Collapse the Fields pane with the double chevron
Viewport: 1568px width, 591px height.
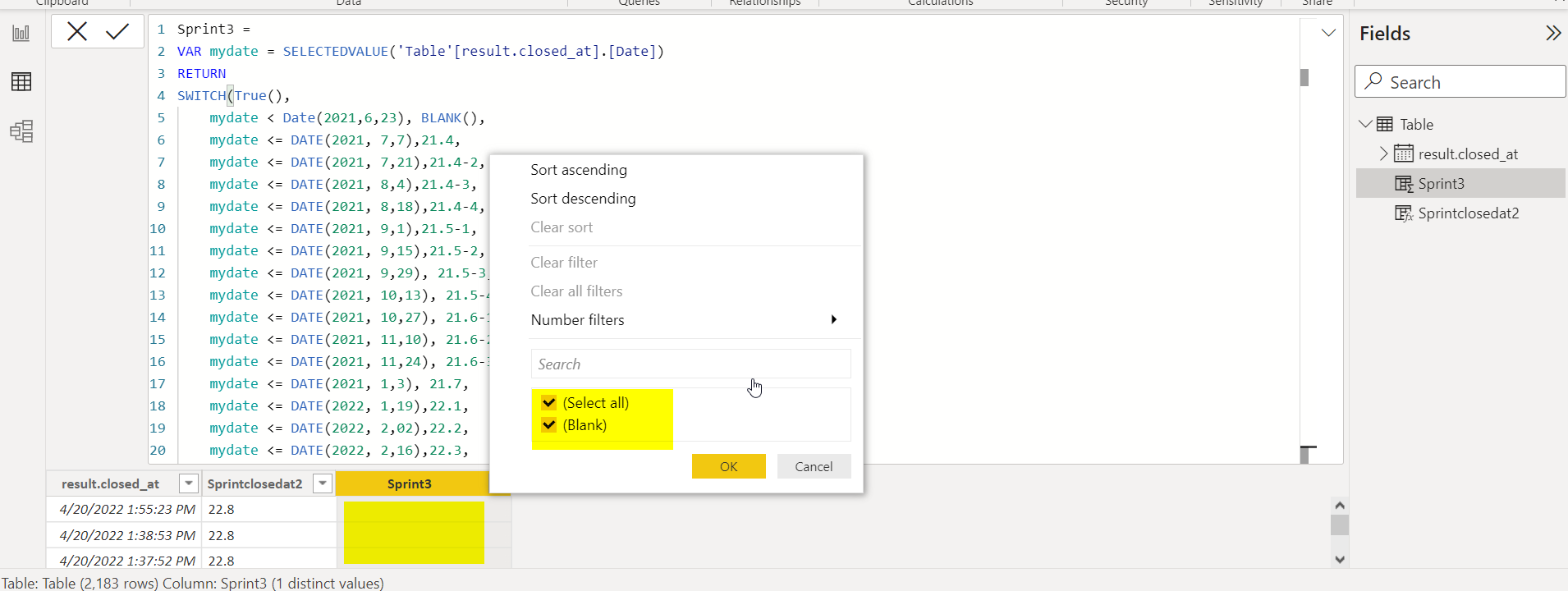click(1552, 33)
